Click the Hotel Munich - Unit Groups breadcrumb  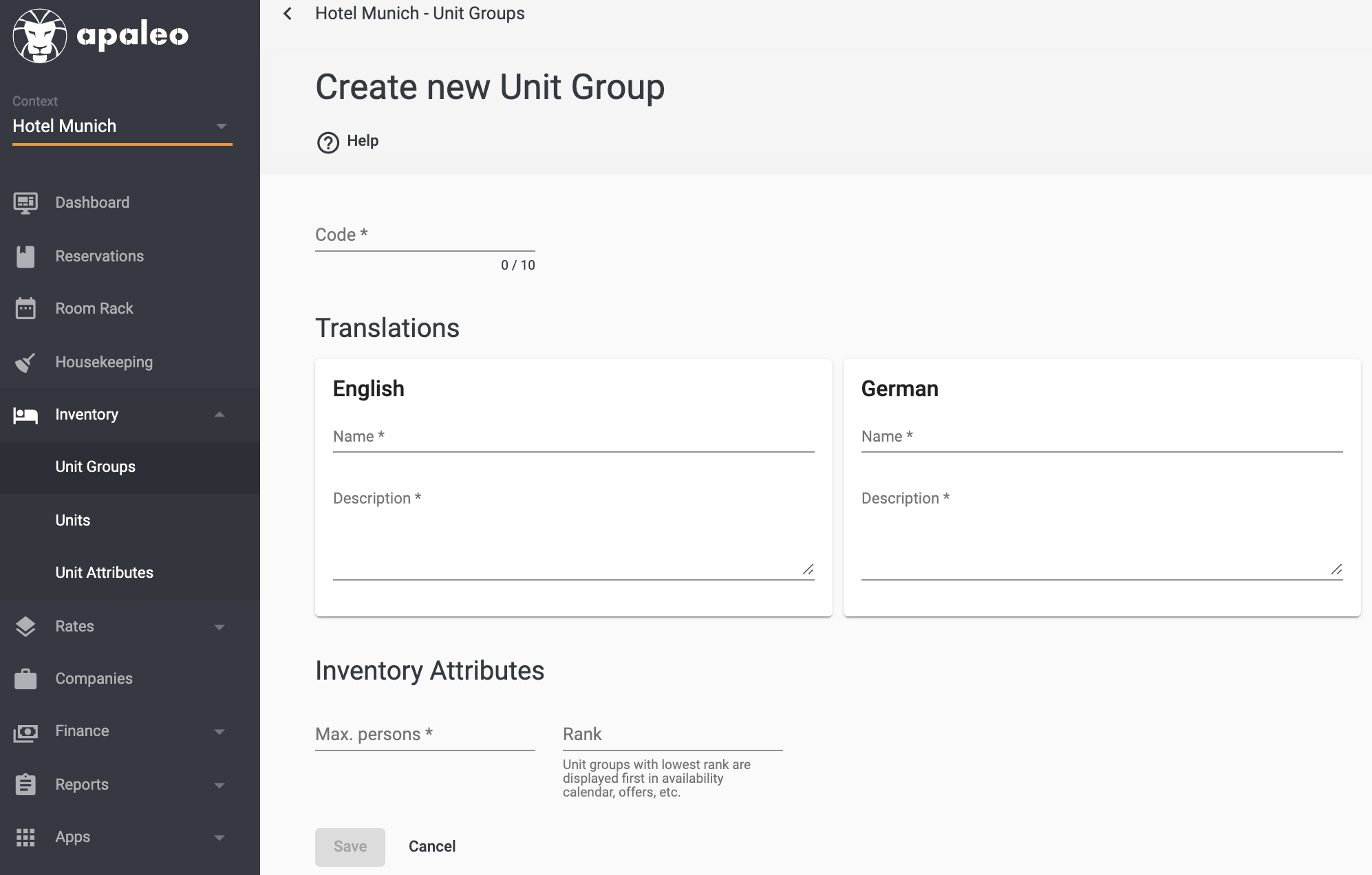coord(420,14)
